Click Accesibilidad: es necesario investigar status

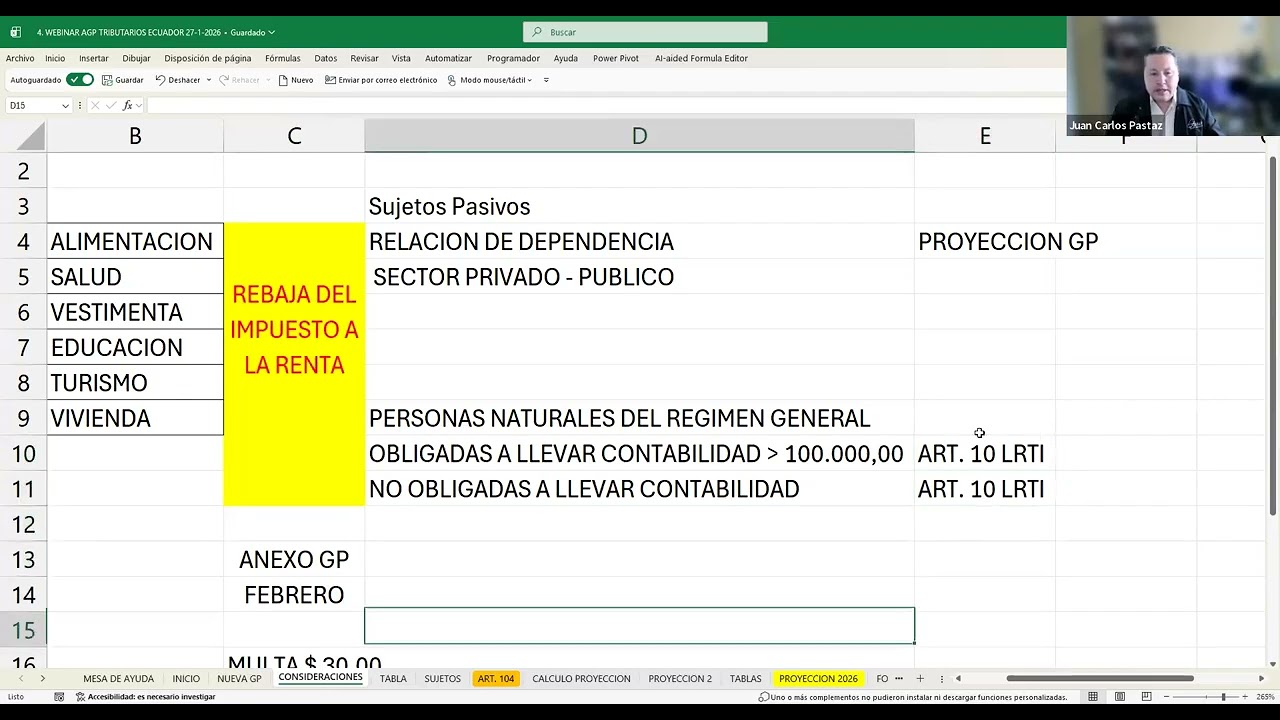[145, 697]
